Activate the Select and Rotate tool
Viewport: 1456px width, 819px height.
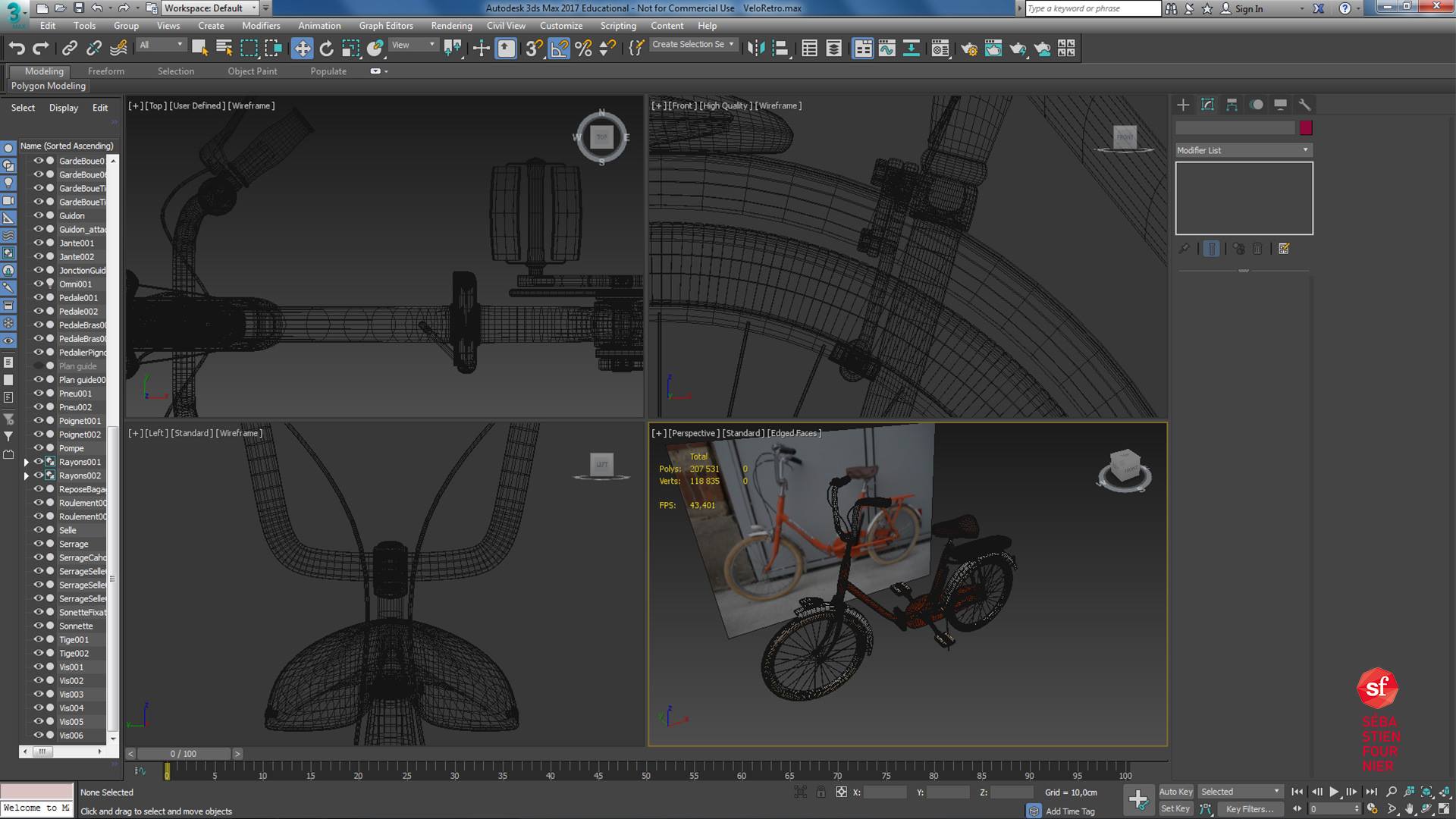pos(326,49)
